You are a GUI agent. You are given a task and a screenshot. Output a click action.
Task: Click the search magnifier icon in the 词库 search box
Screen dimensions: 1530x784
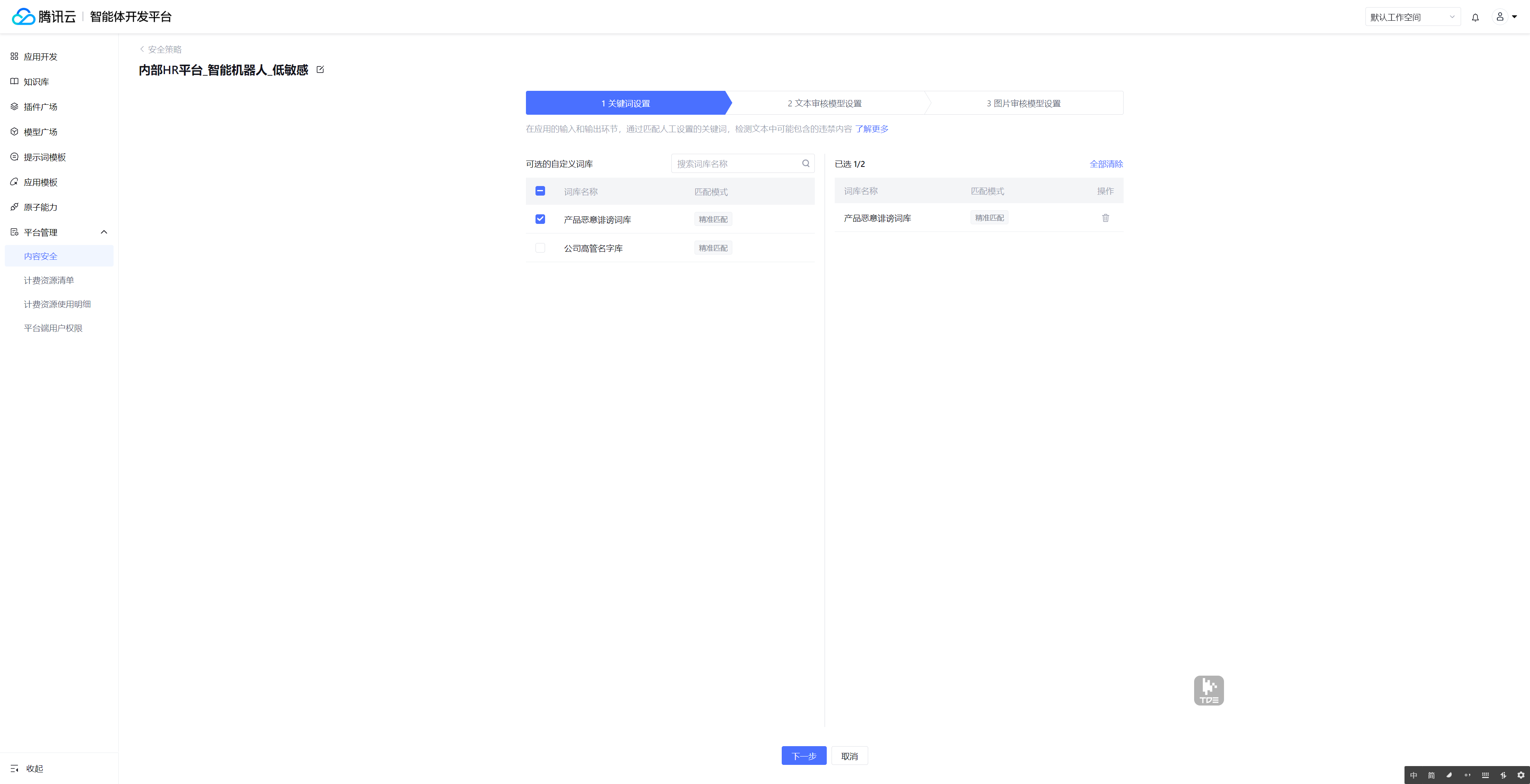point(805,163)
